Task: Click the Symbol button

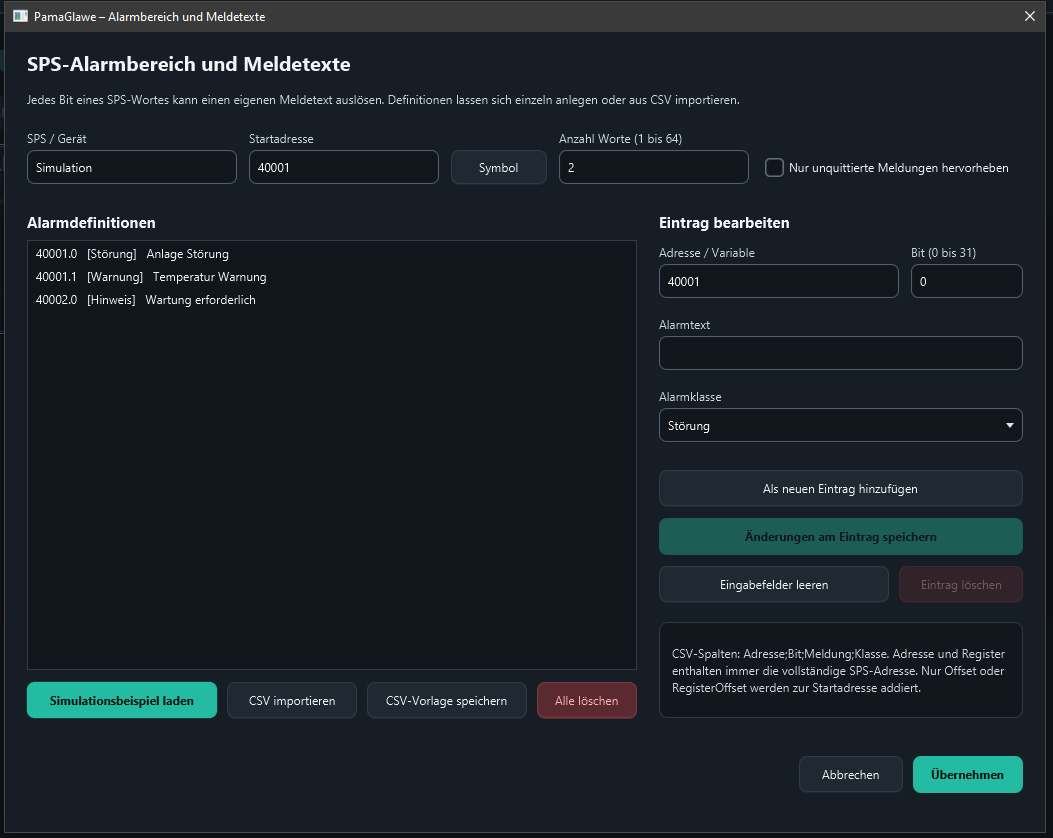Action: 498,167
